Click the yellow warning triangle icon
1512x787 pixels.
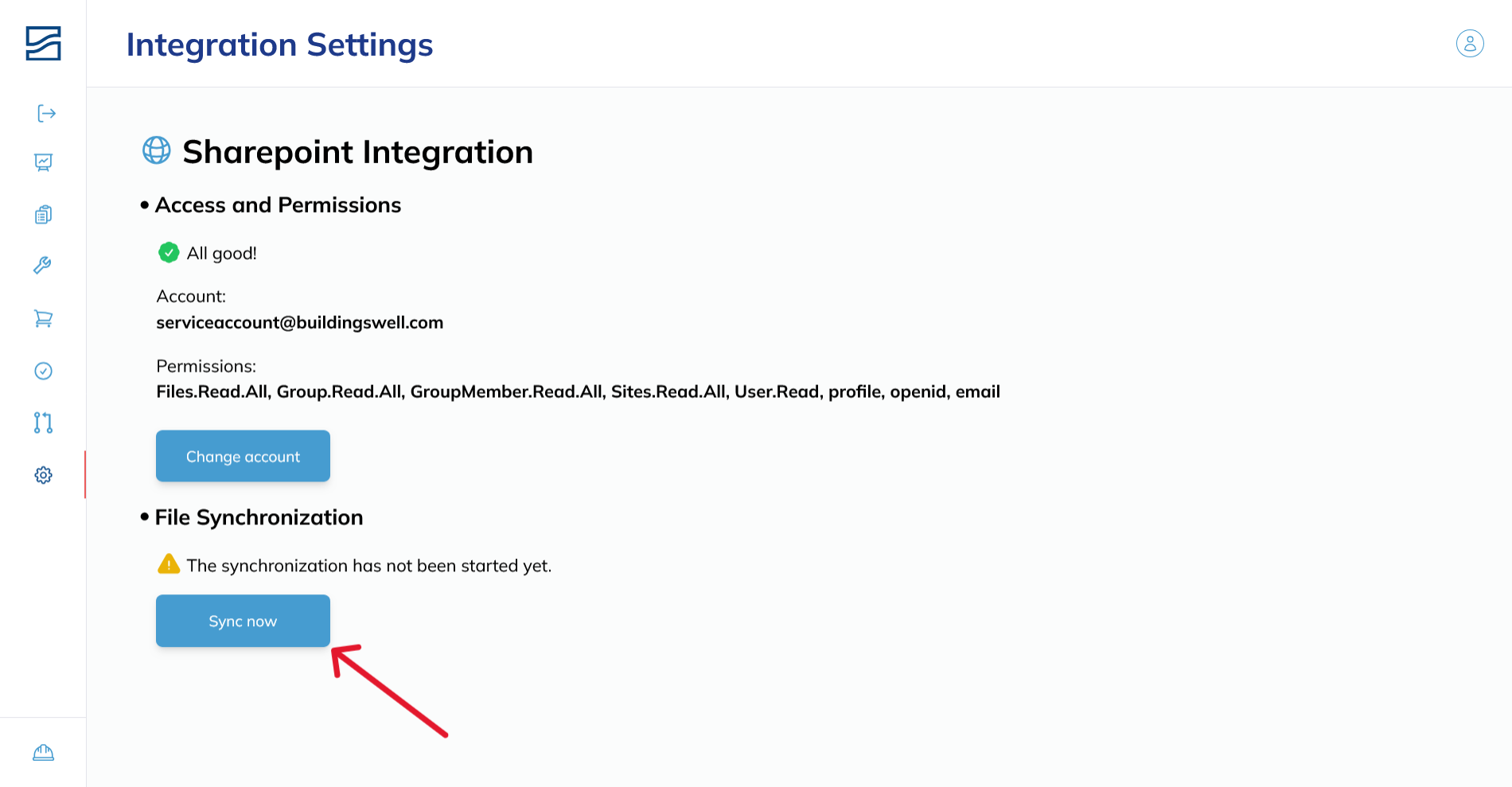[169, 564]
